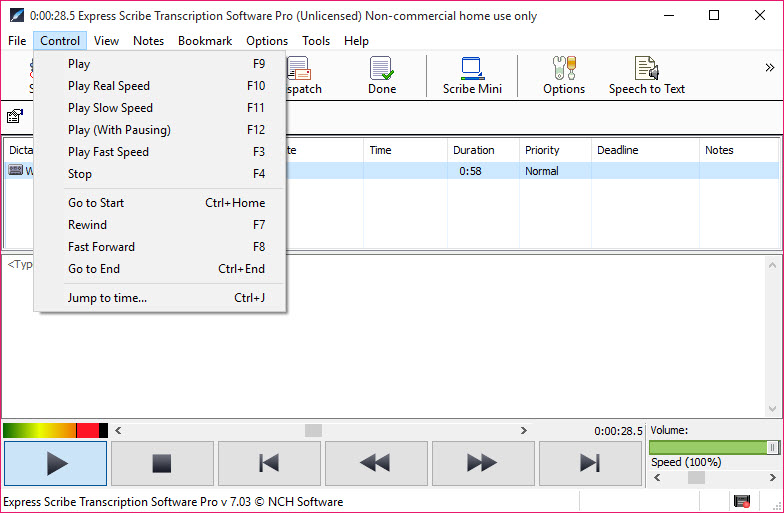Click the rewind double-arrow button
Screen dimensions: 784x513
376,463
